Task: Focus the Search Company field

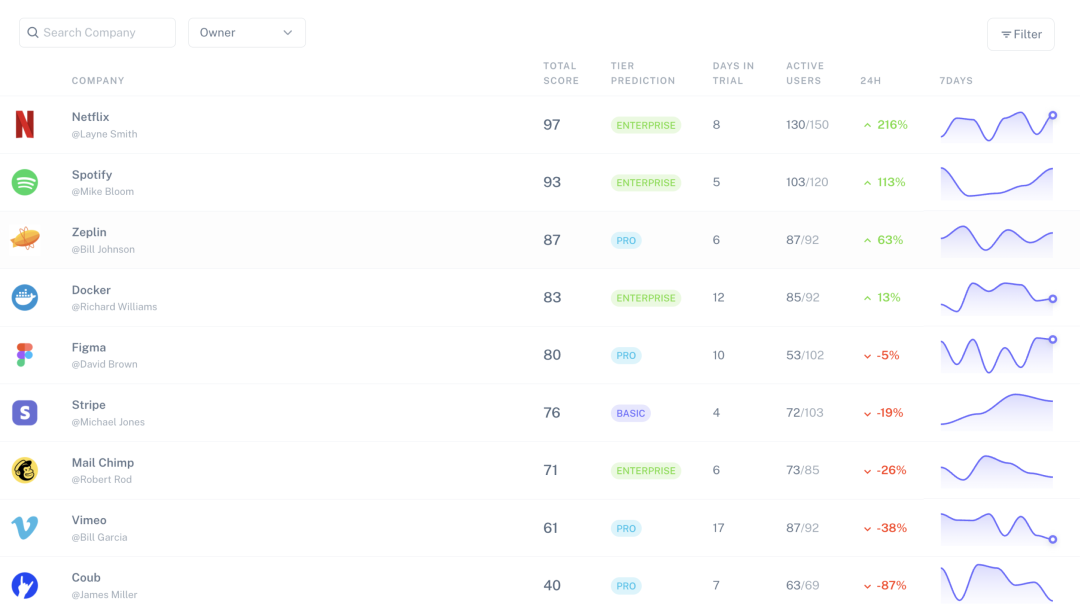Action: coord(97,32)
